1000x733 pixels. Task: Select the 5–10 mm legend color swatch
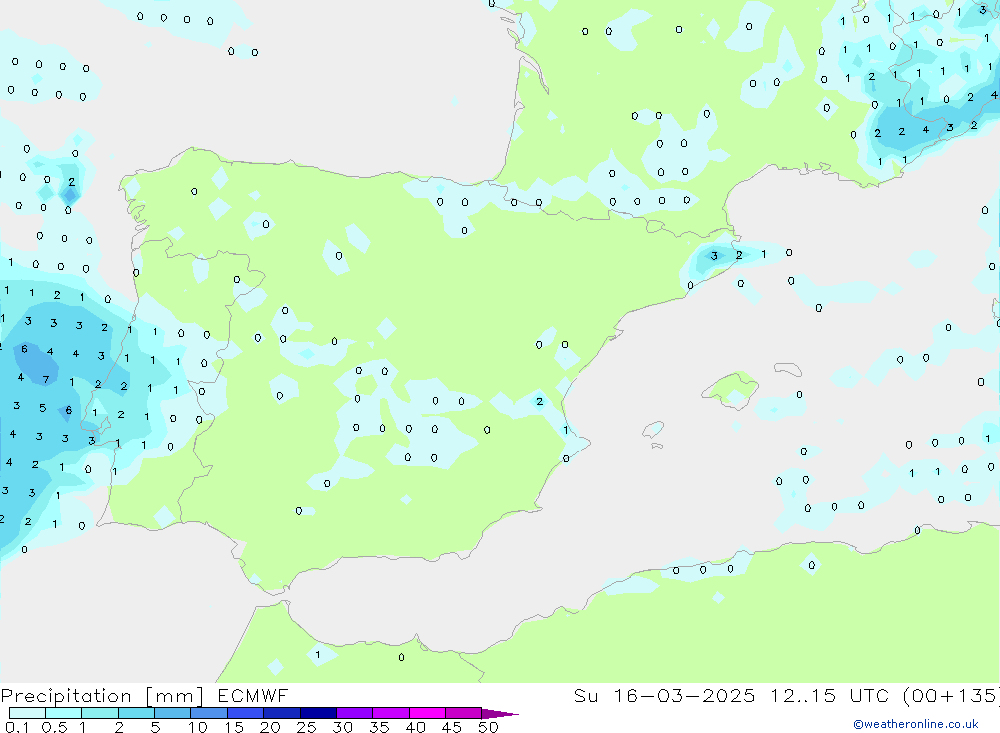[173, 713]
